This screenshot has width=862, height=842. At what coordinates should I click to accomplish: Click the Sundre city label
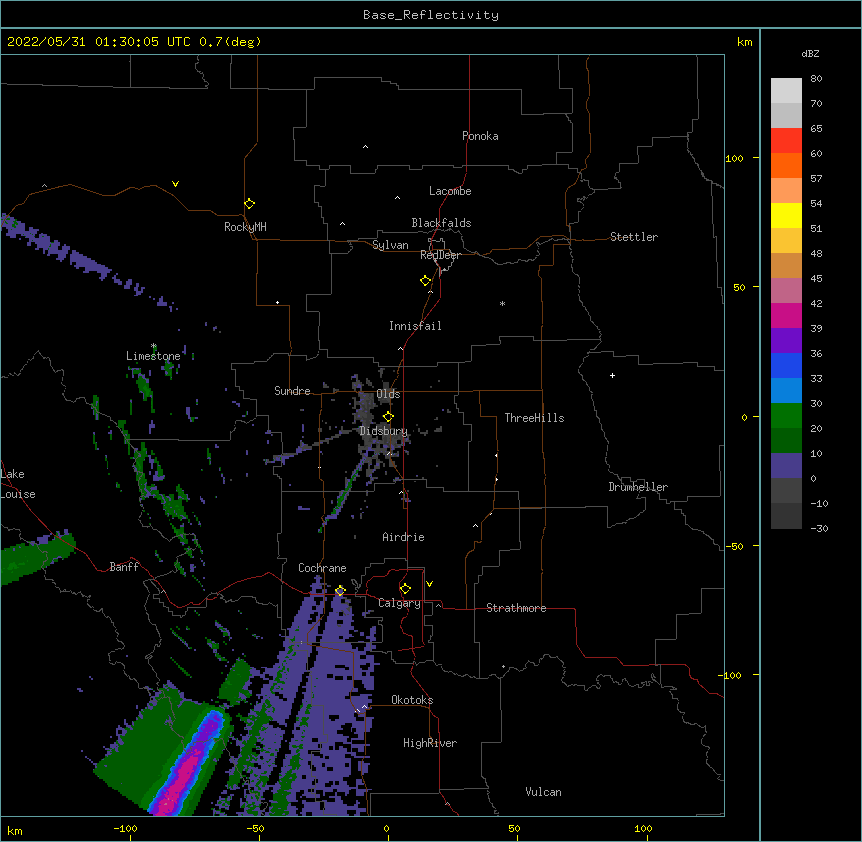tap(292, 391)
